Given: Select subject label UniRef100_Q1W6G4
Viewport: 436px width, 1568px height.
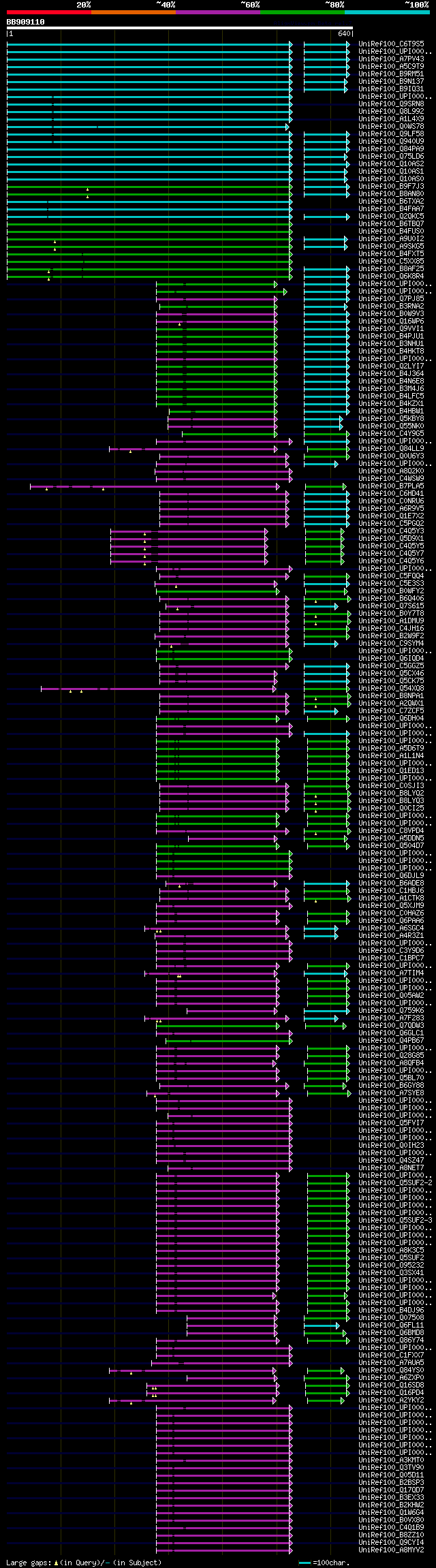Looking at the screenshot, I should click(x=391, y=1512).
